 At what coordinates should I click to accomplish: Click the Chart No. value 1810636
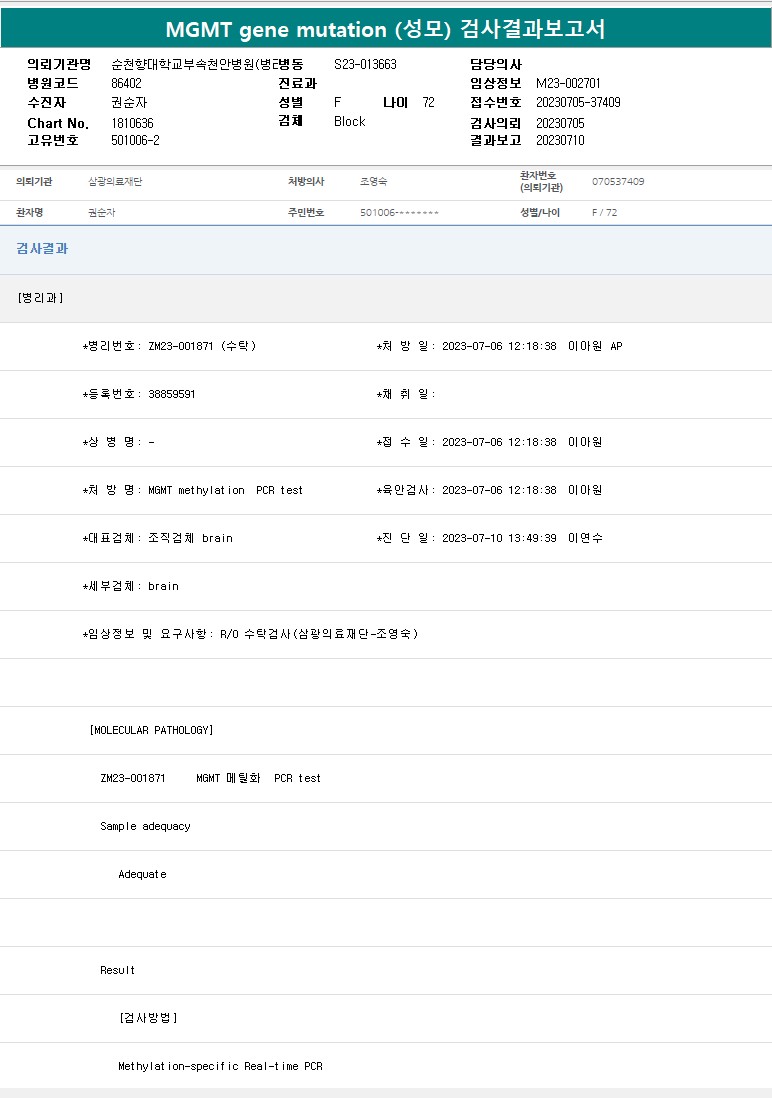tap(132, 123)
